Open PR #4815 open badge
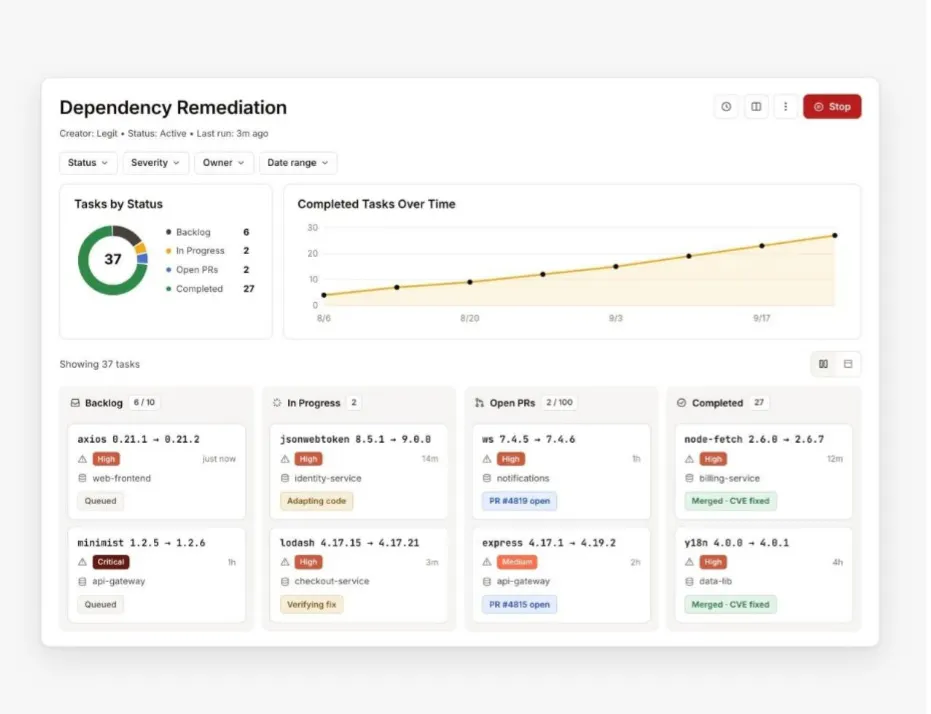931x714 pixels. point(520,605)
